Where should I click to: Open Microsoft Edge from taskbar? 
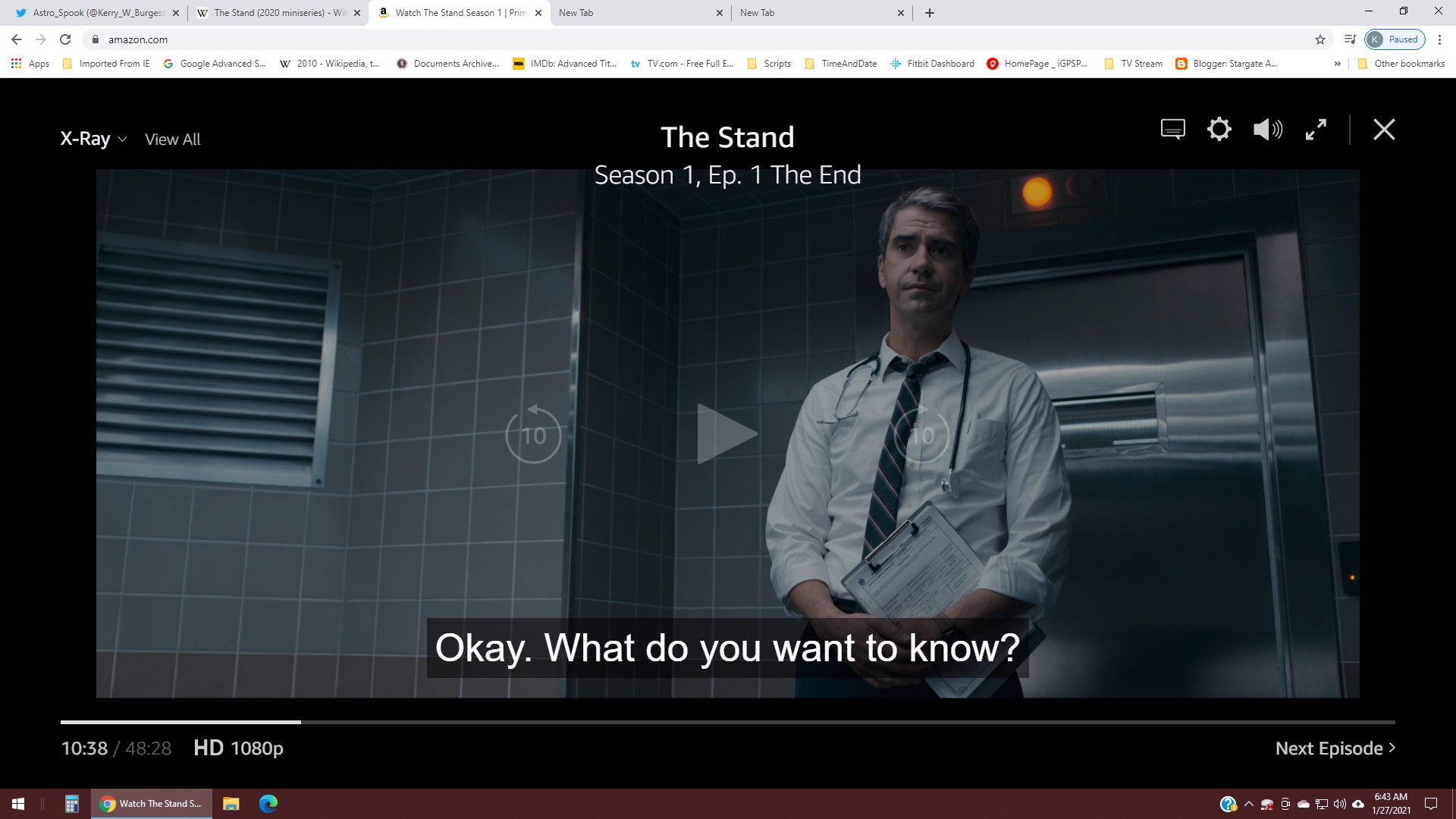(268, 804)
